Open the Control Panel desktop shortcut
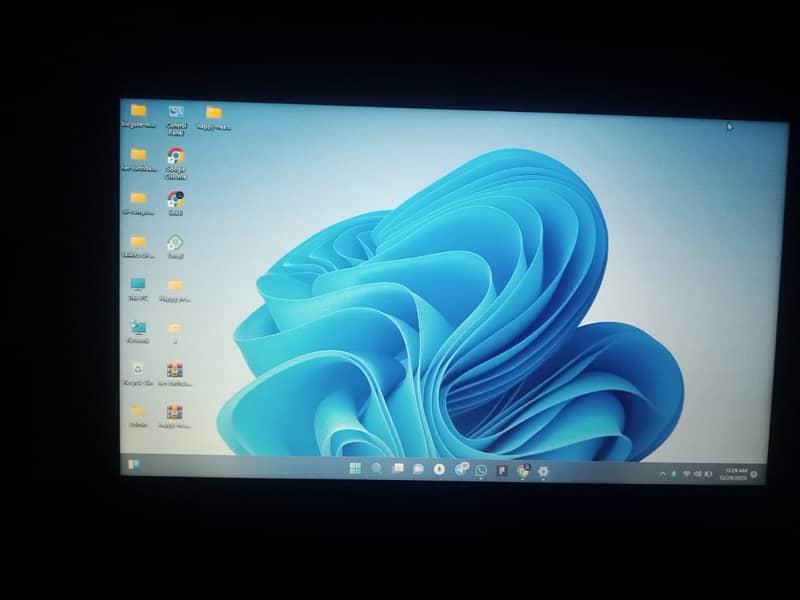This screenshot has height=600, width=800. pyautogui.click(x=175, y=110)
